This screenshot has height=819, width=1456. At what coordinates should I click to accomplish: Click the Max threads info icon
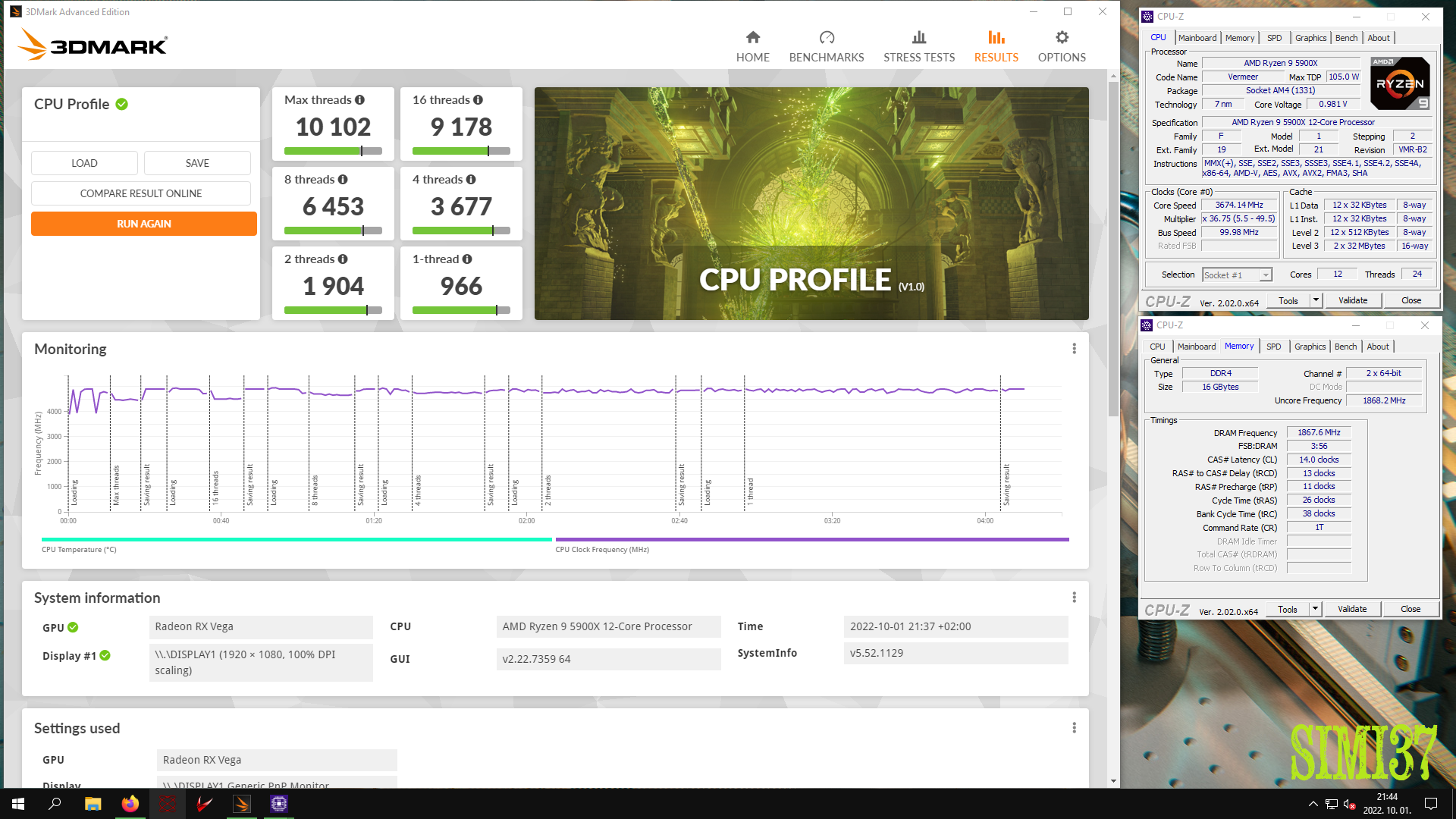(359, 100)
